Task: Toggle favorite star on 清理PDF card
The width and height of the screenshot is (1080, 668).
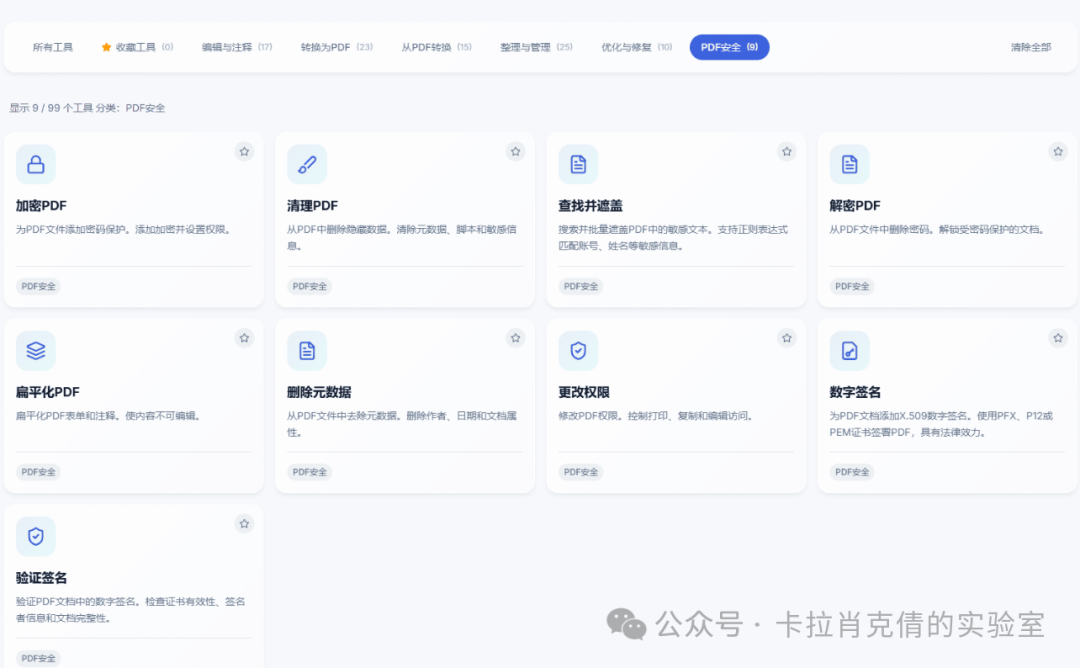Action: (x=515, y=152)
